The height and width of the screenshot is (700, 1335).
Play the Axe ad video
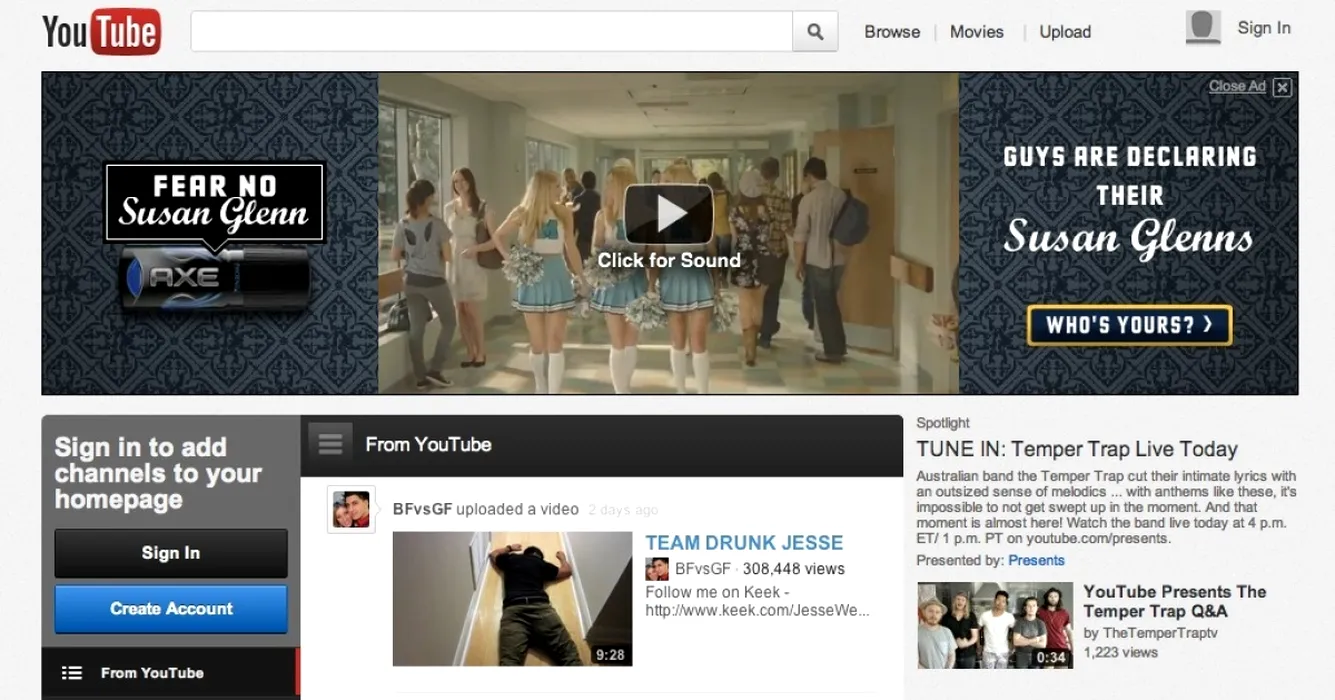tap(669, 213)
